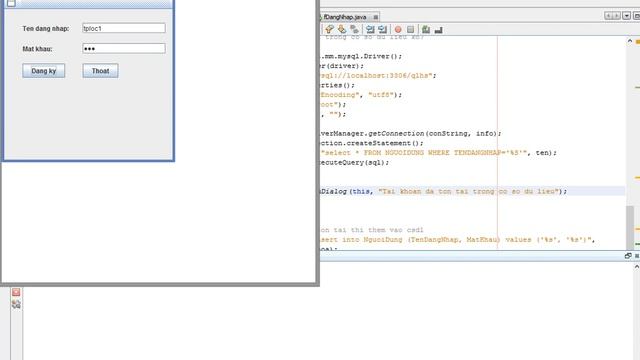The height and width of the screenshot is (360, 640).
Task: Start macro recording with the red circle
Action: [x=398, y=29]
